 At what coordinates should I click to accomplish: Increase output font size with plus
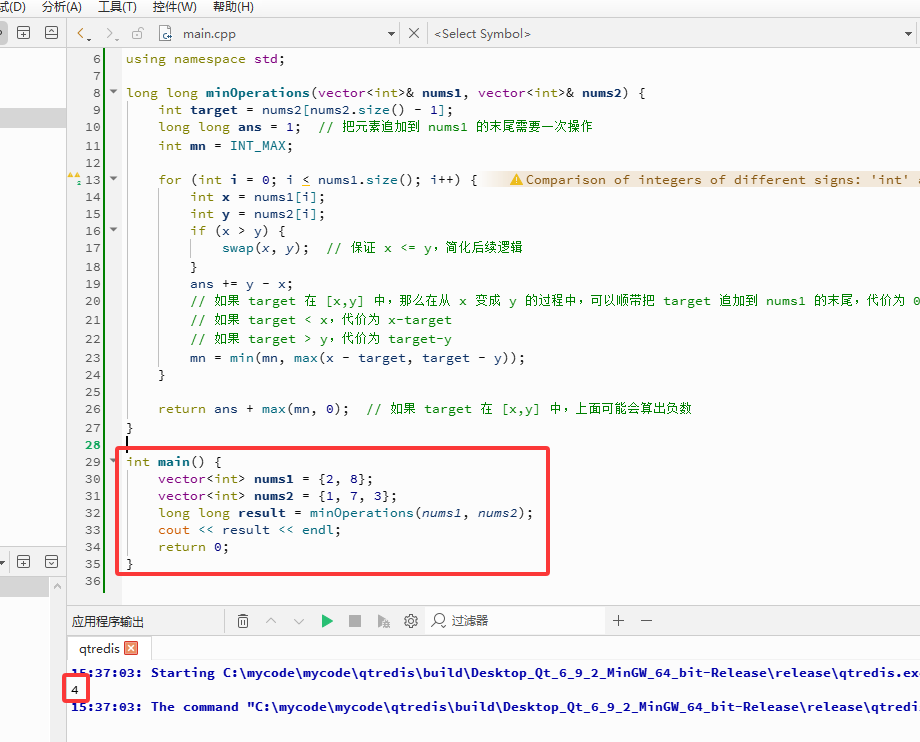[618, 621]
